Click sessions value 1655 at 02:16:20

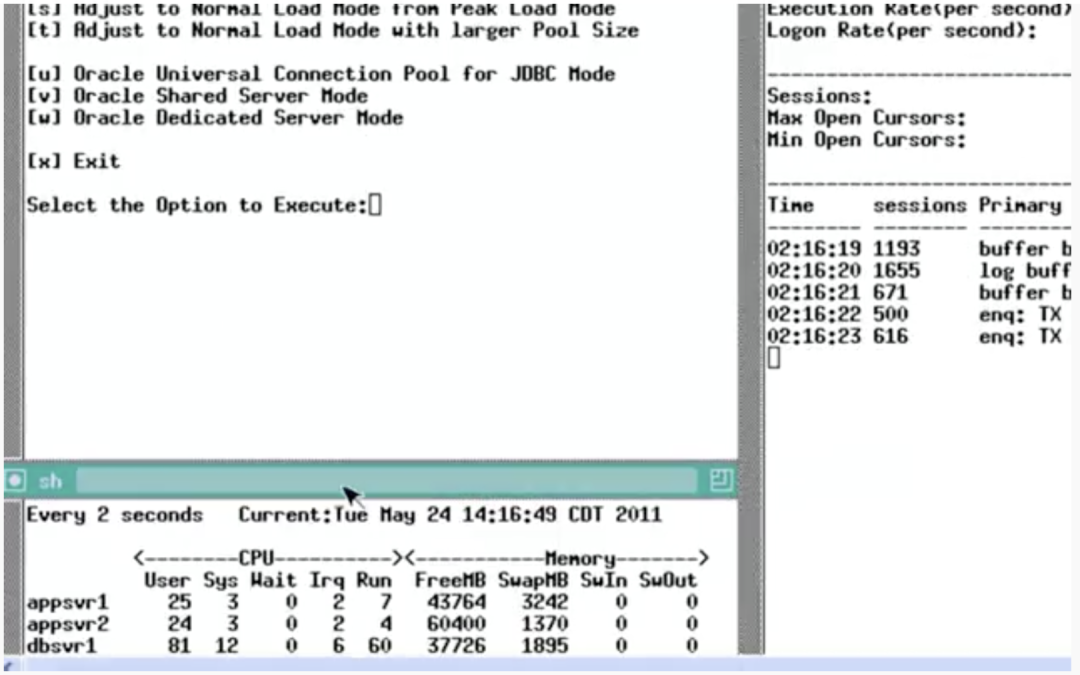[897, 271]
